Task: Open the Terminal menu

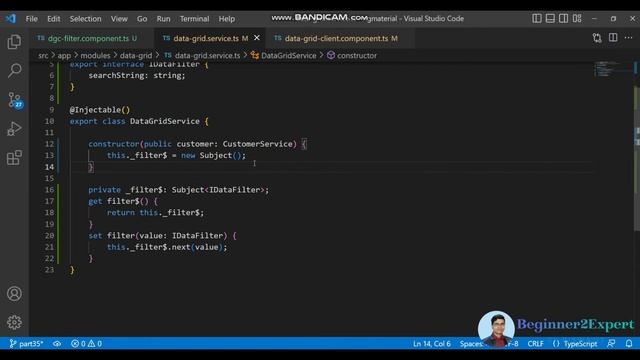Action: [x=194, y=19]
